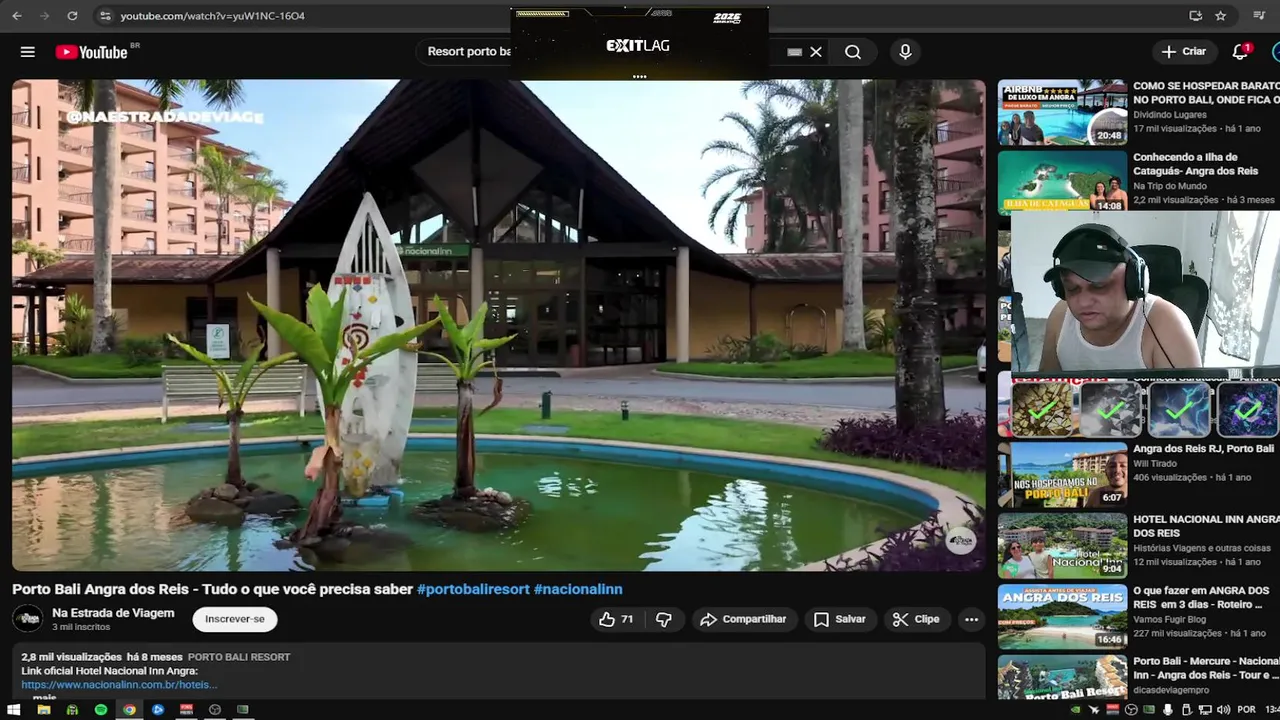This screenshot has height=720, width=1280.
Task: Click the magnifier search button
Action: [x=853, y=52]
